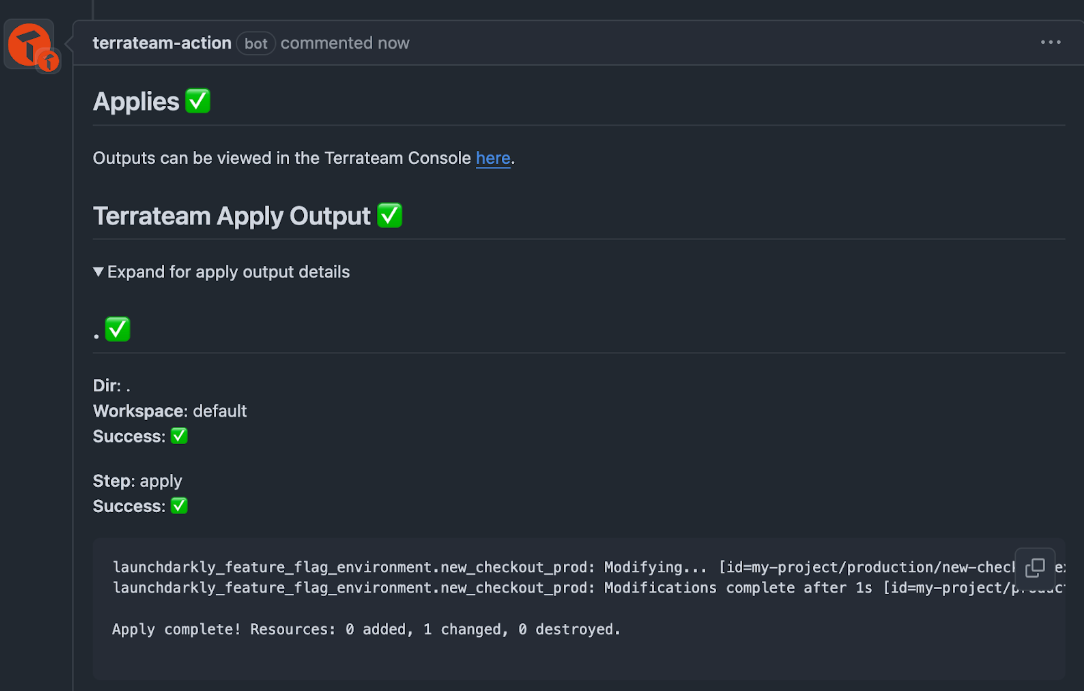Open the Terrateam Console 'here' link

coord(493,158)
